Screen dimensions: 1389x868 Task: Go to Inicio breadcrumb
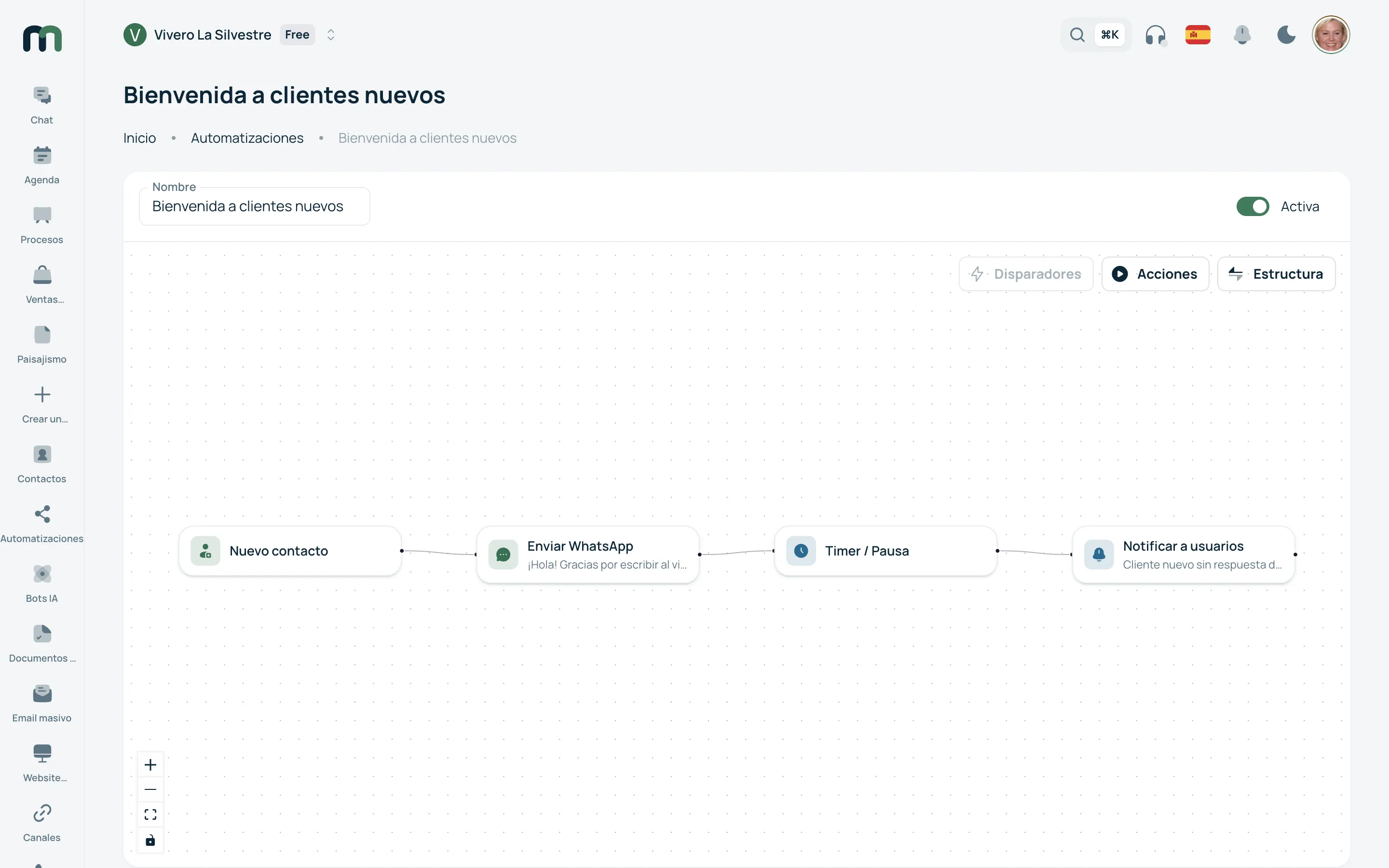pos(139,138)
